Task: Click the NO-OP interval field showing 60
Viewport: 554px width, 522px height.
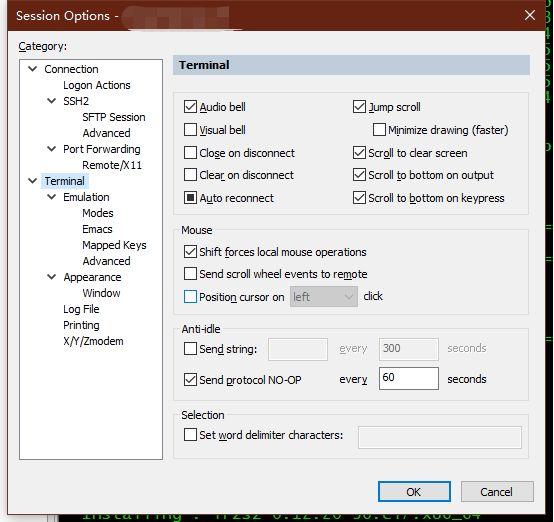Action: click(x=409, y=378)
